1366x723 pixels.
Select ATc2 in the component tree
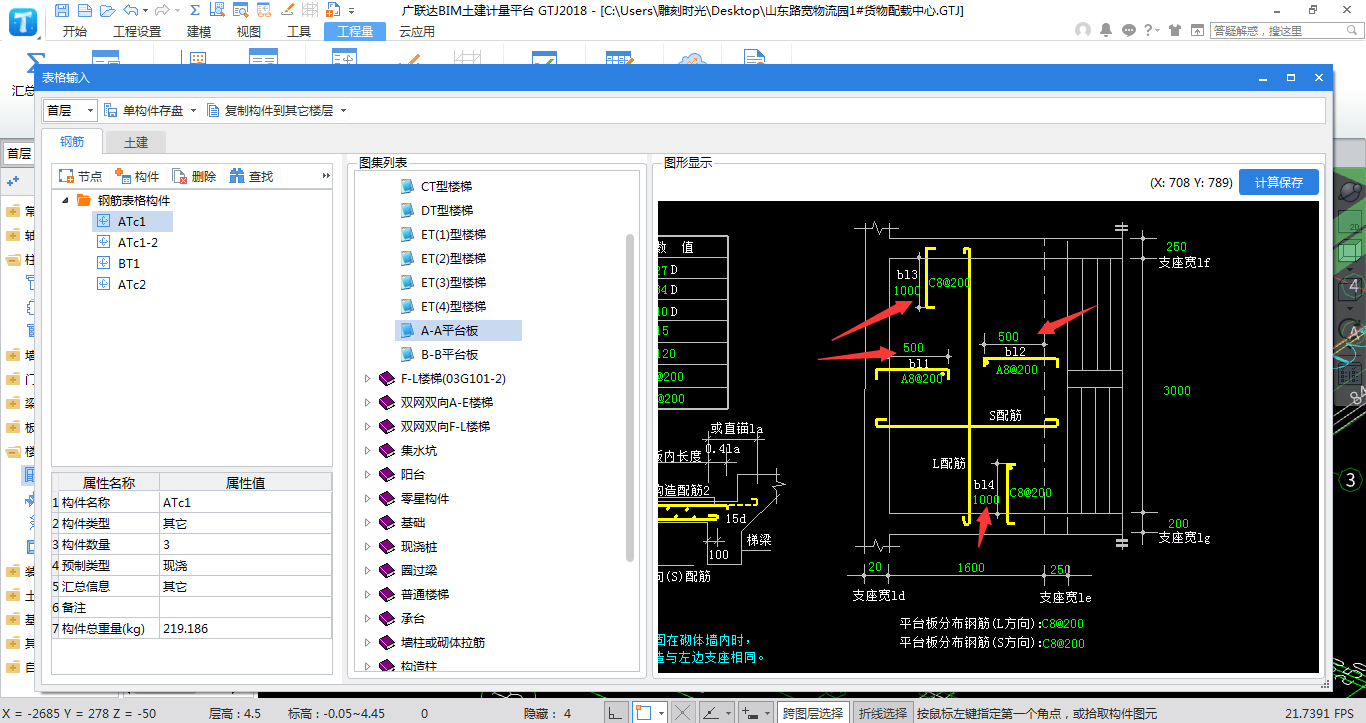tap(121, 284)
